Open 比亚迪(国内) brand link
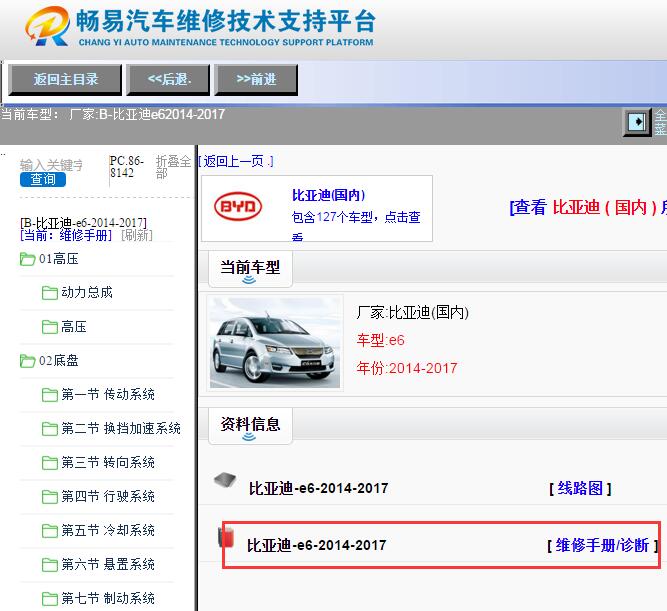Image resolution: width=667 pixels, height=611 pixels. [328, 195]
